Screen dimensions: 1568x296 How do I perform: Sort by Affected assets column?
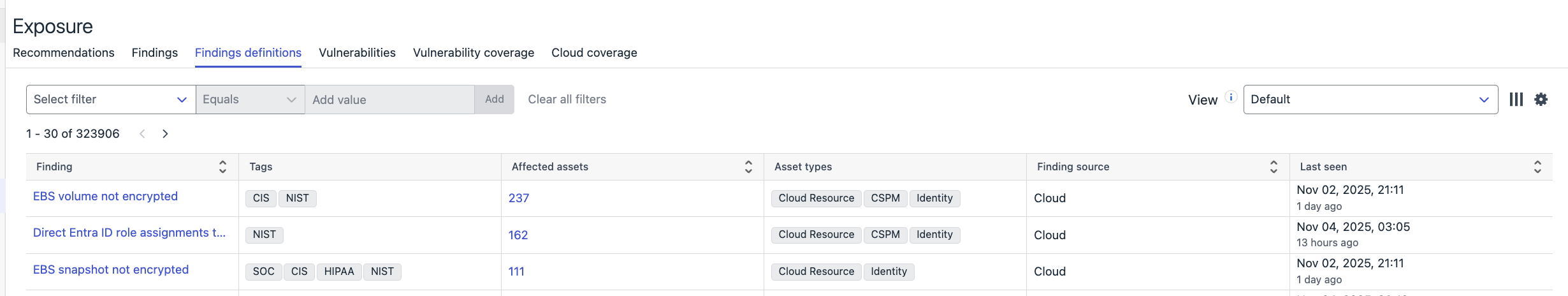coord(748,166)
